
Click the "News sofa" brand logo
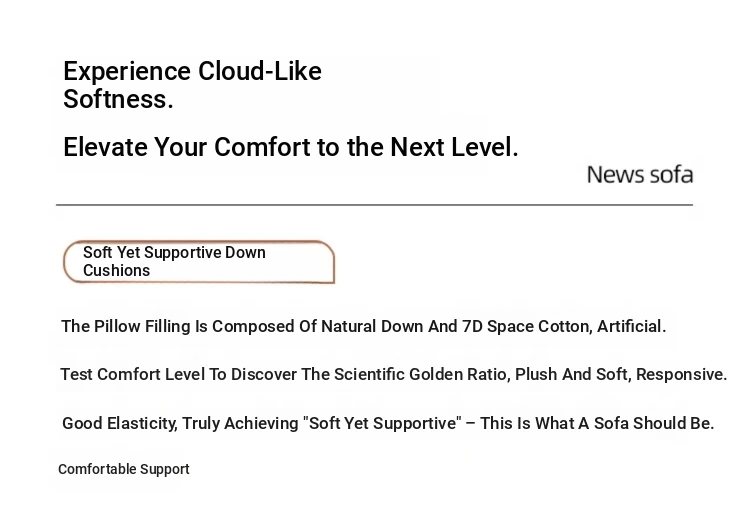(x=639, y=175)
